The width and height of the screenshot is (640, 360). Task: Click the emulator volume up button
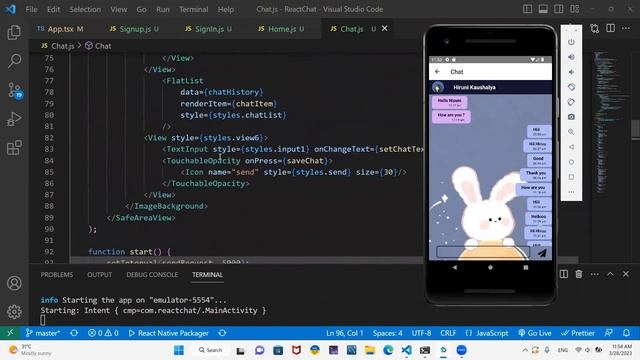(571, 57)
